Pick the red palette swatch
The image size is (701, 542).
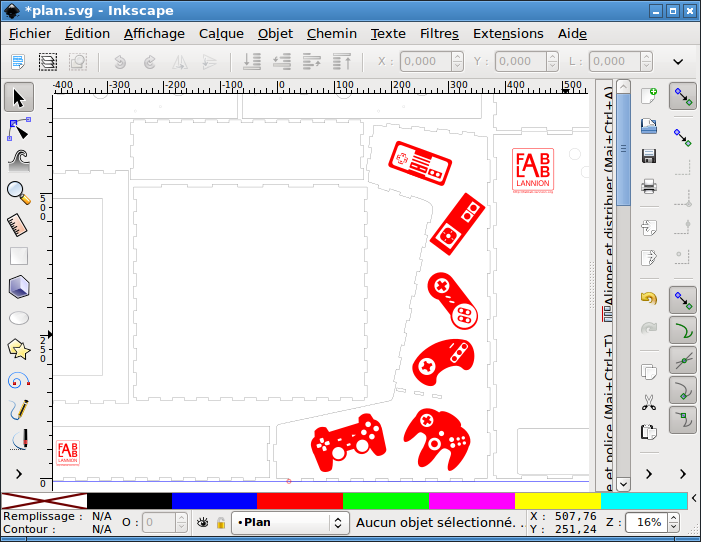[300, 501]
